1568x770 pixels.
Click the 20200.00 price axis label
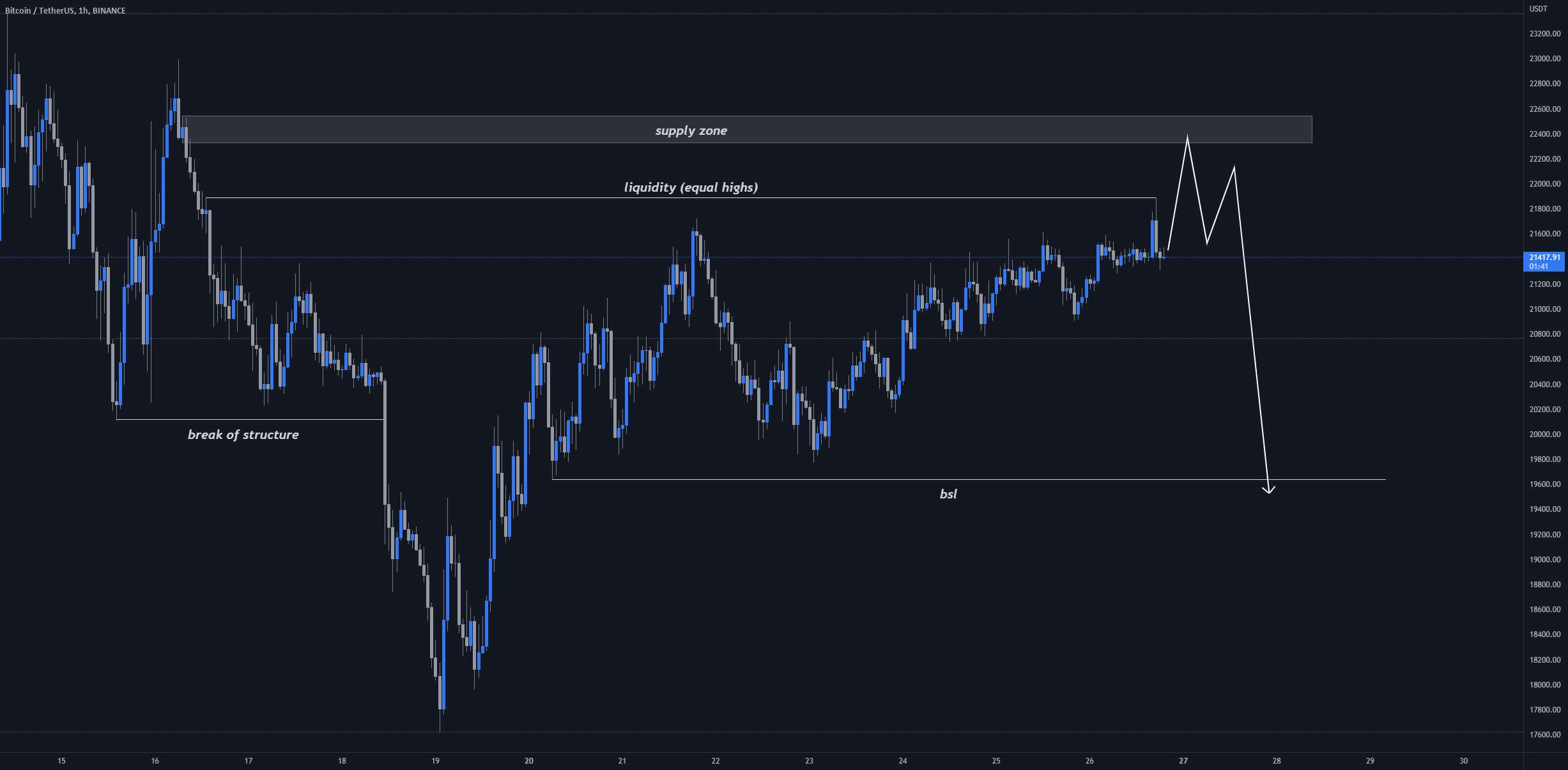point(1545,410)
